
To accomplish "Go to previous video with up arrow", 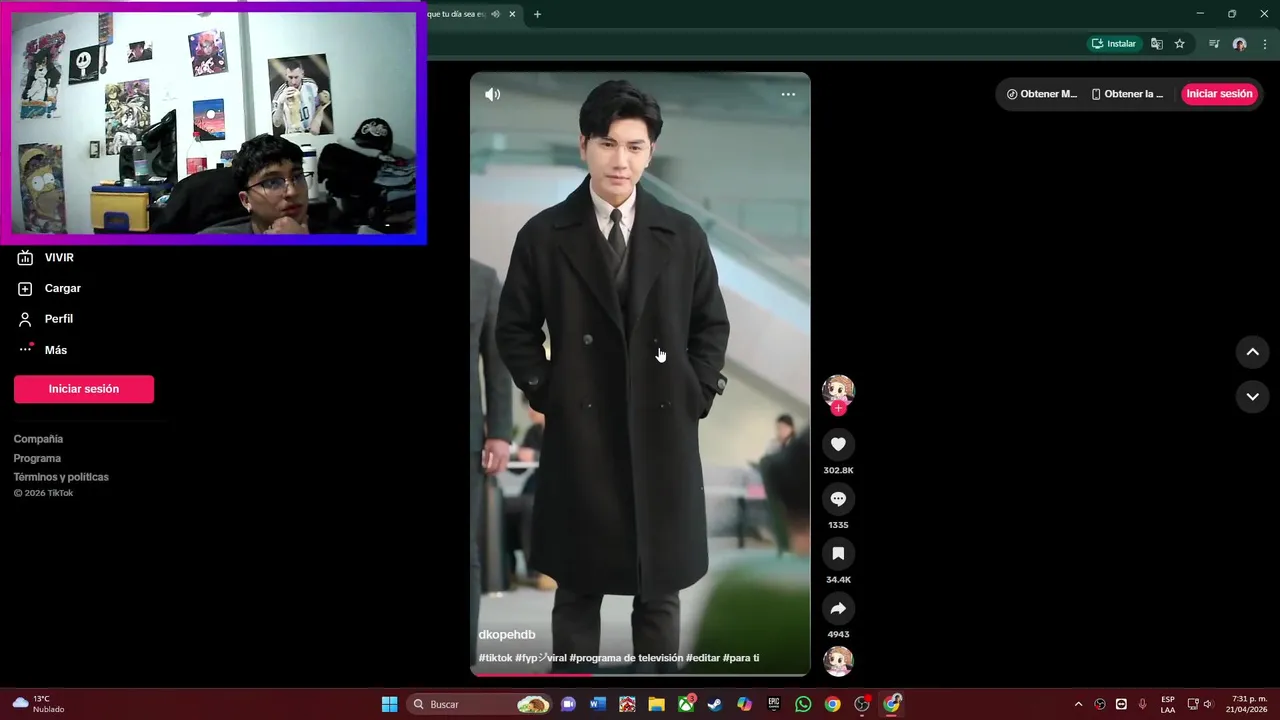I will [1252, 352].
